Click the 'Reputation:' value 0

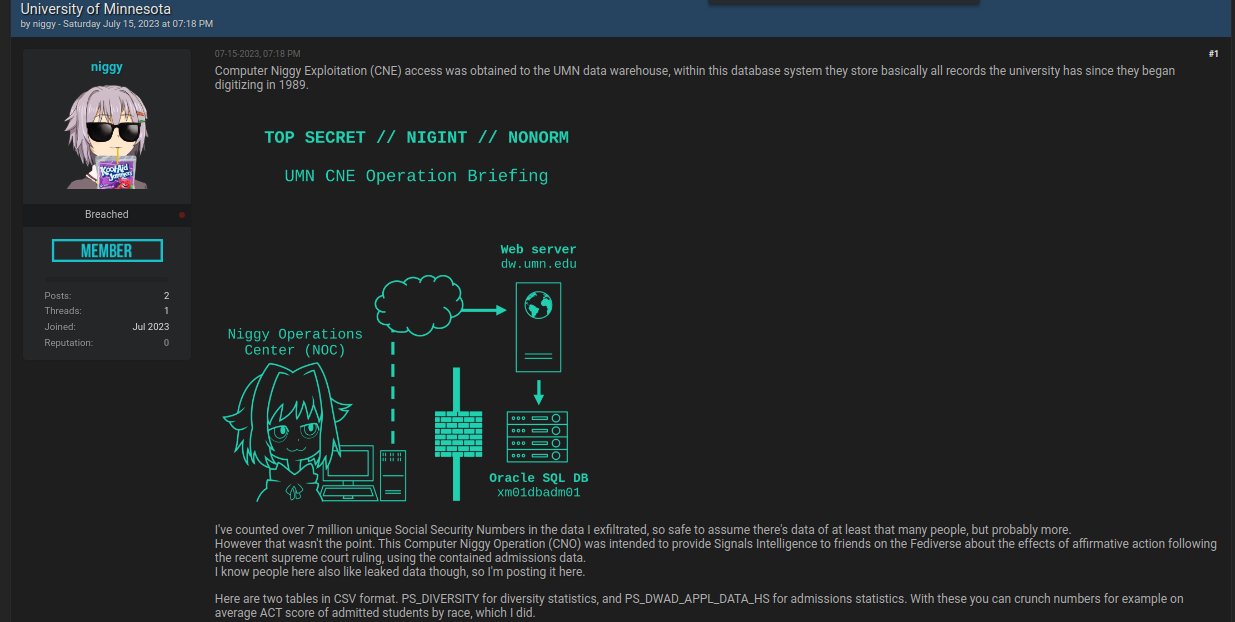pos(166,343)
